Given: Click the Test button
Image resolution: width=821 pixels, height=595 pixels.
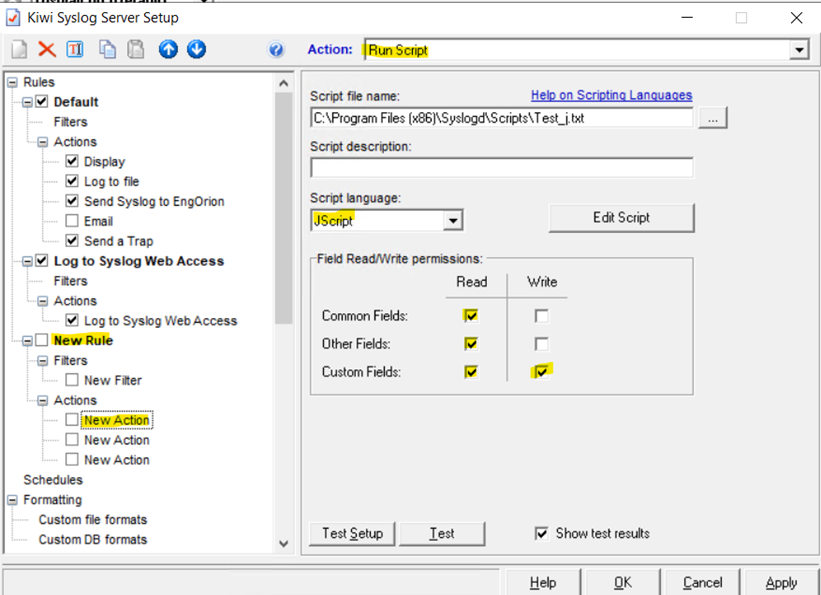Looking at the screenshot, I should (x=442, y=533).
